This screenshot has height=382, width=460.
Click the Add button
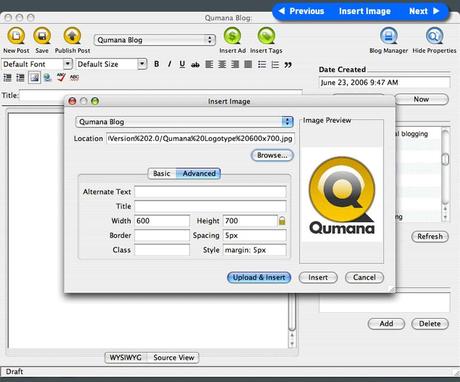tap(386, 324)
